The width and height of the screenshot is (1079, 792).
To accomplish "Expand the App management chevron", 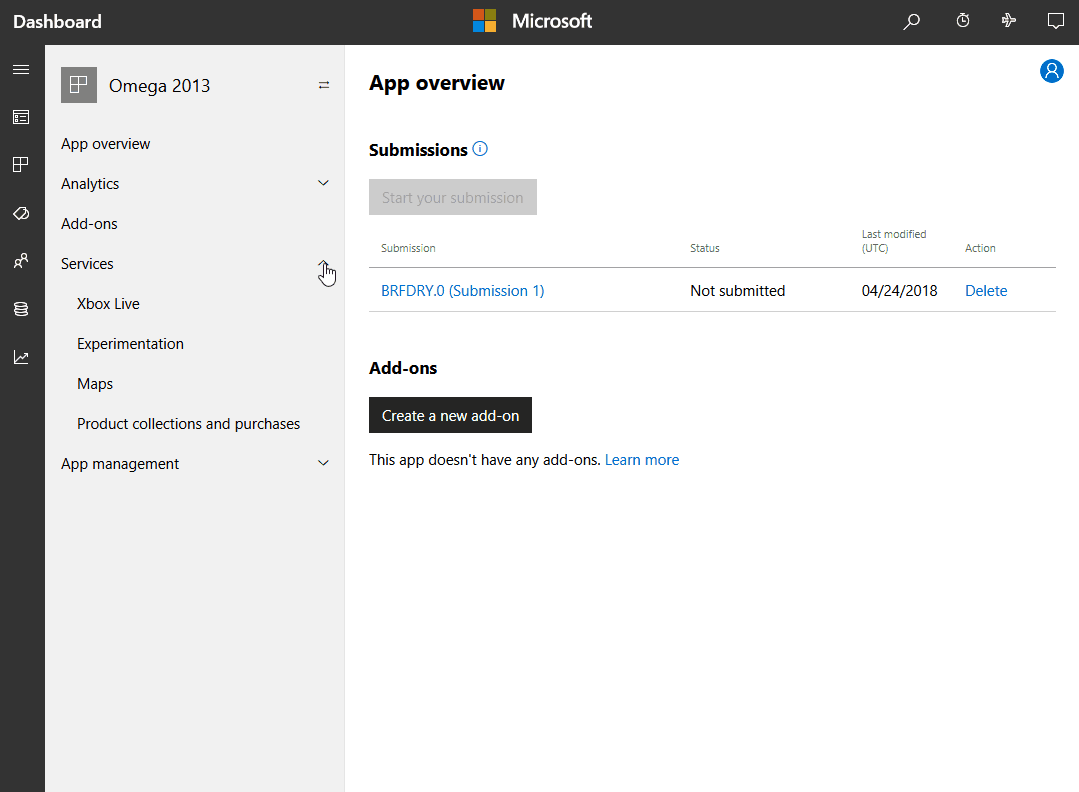I will coord(323,463).
